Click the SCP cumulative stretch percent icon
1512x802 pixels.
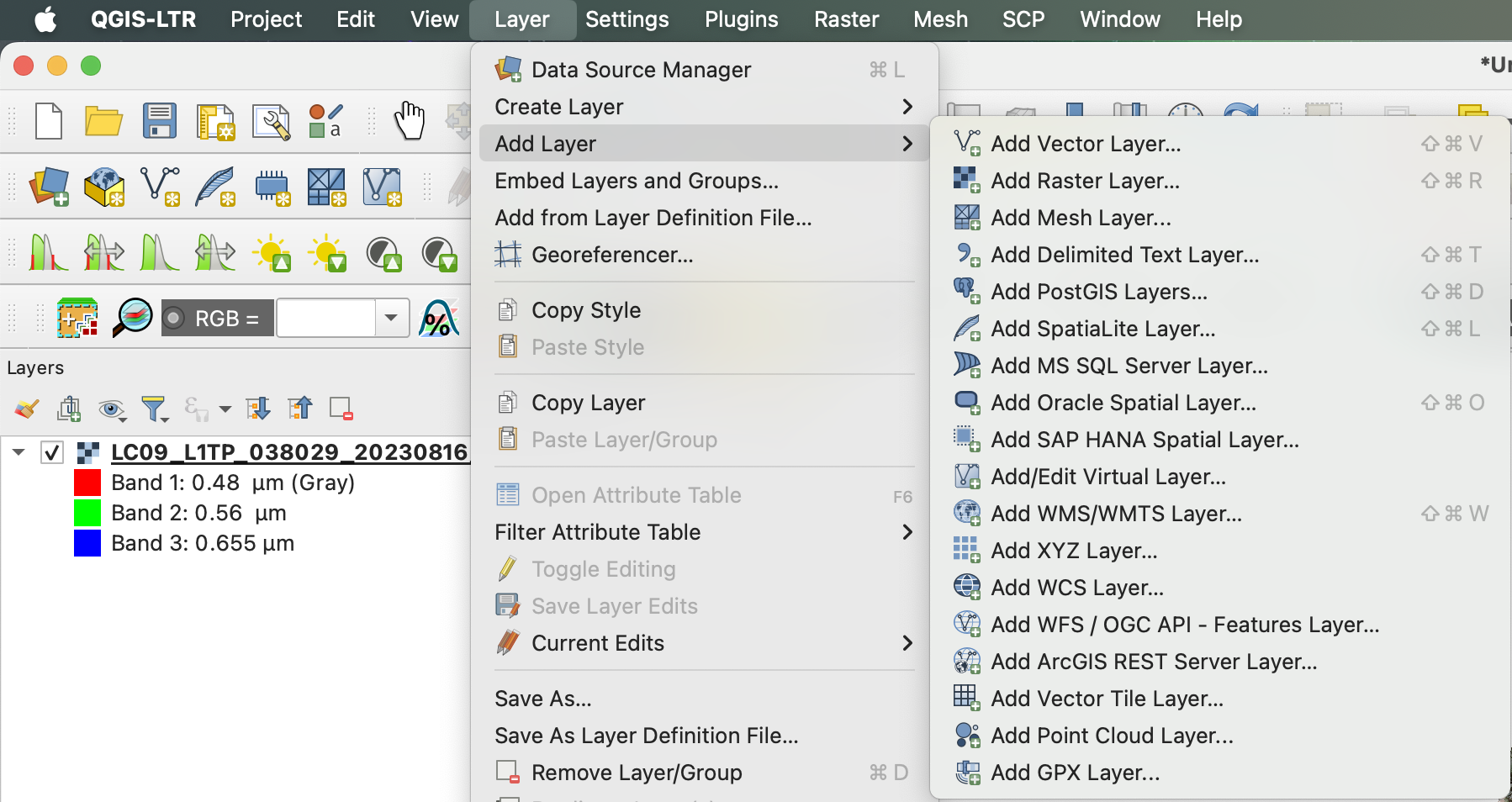point(439,318)
